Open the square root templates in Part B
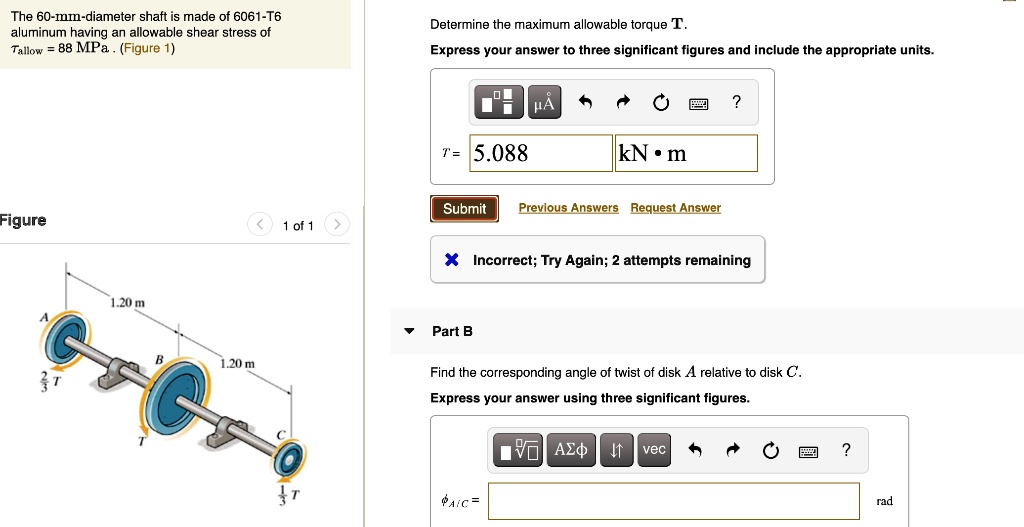Viewport: 1024px width, 527px height. [x=517, y=450]
